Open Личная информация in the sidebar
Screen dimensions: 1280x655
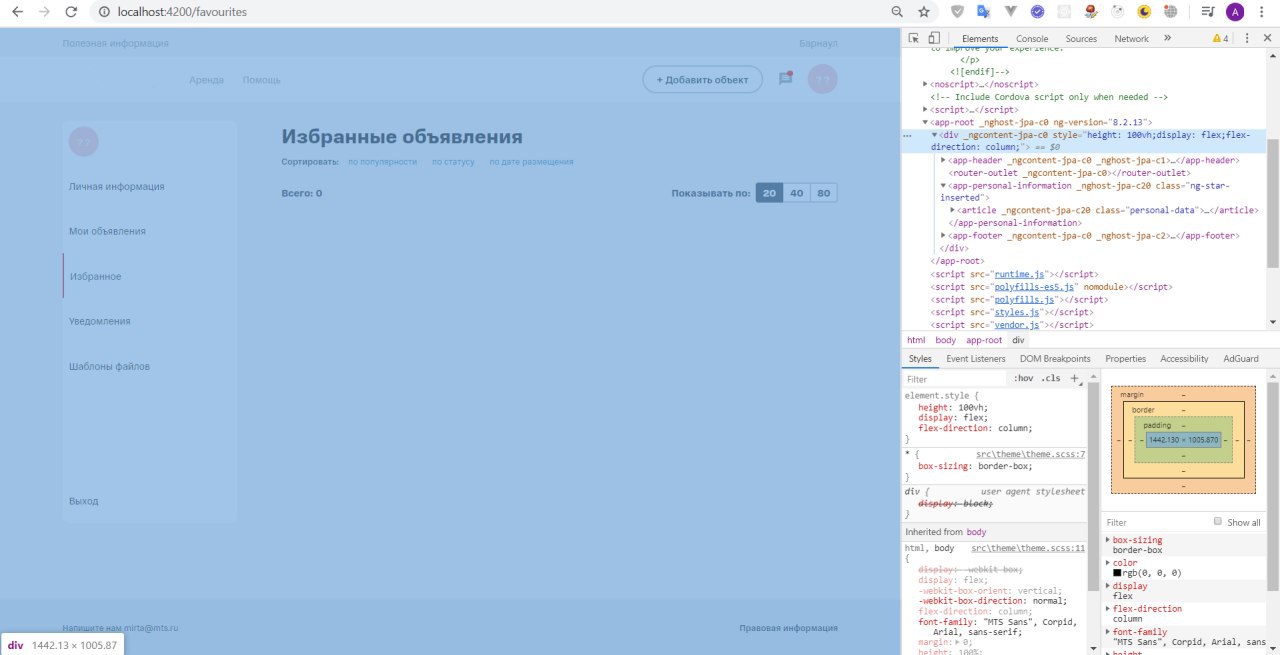point(117,186)
